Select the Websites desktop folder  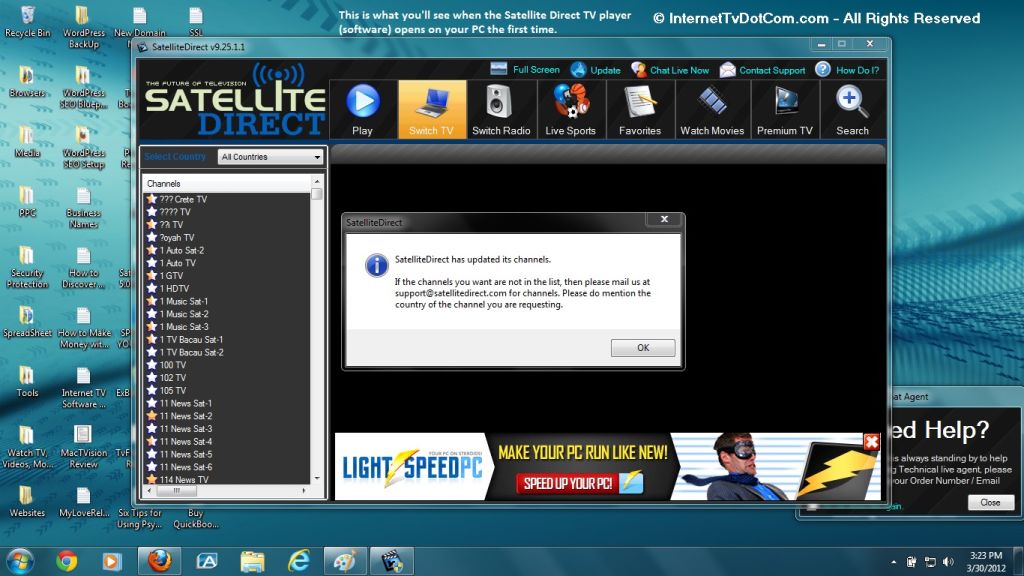pos(27,502)
